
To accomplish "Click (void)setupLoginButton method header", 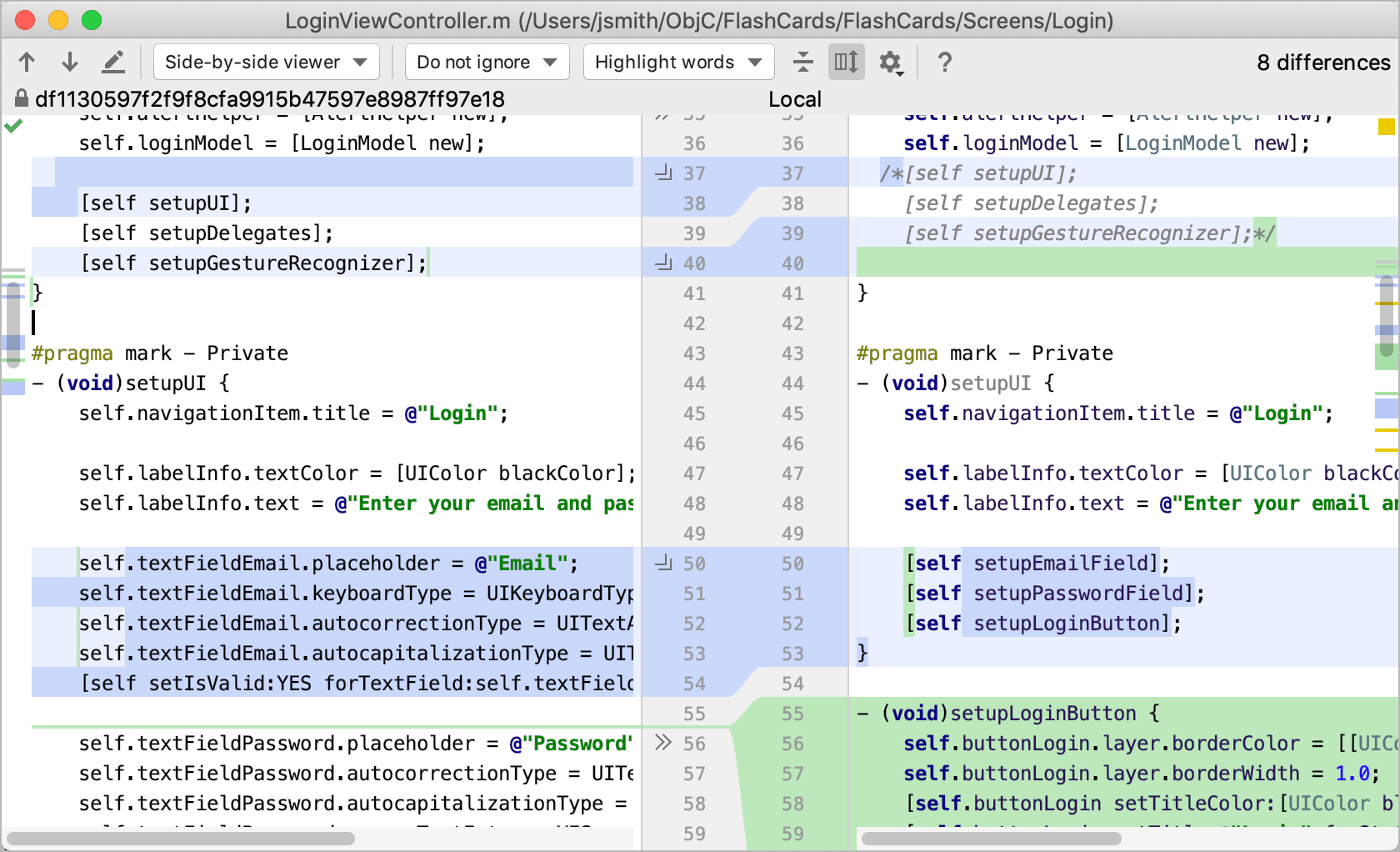I will click(x=1008, y=713).
